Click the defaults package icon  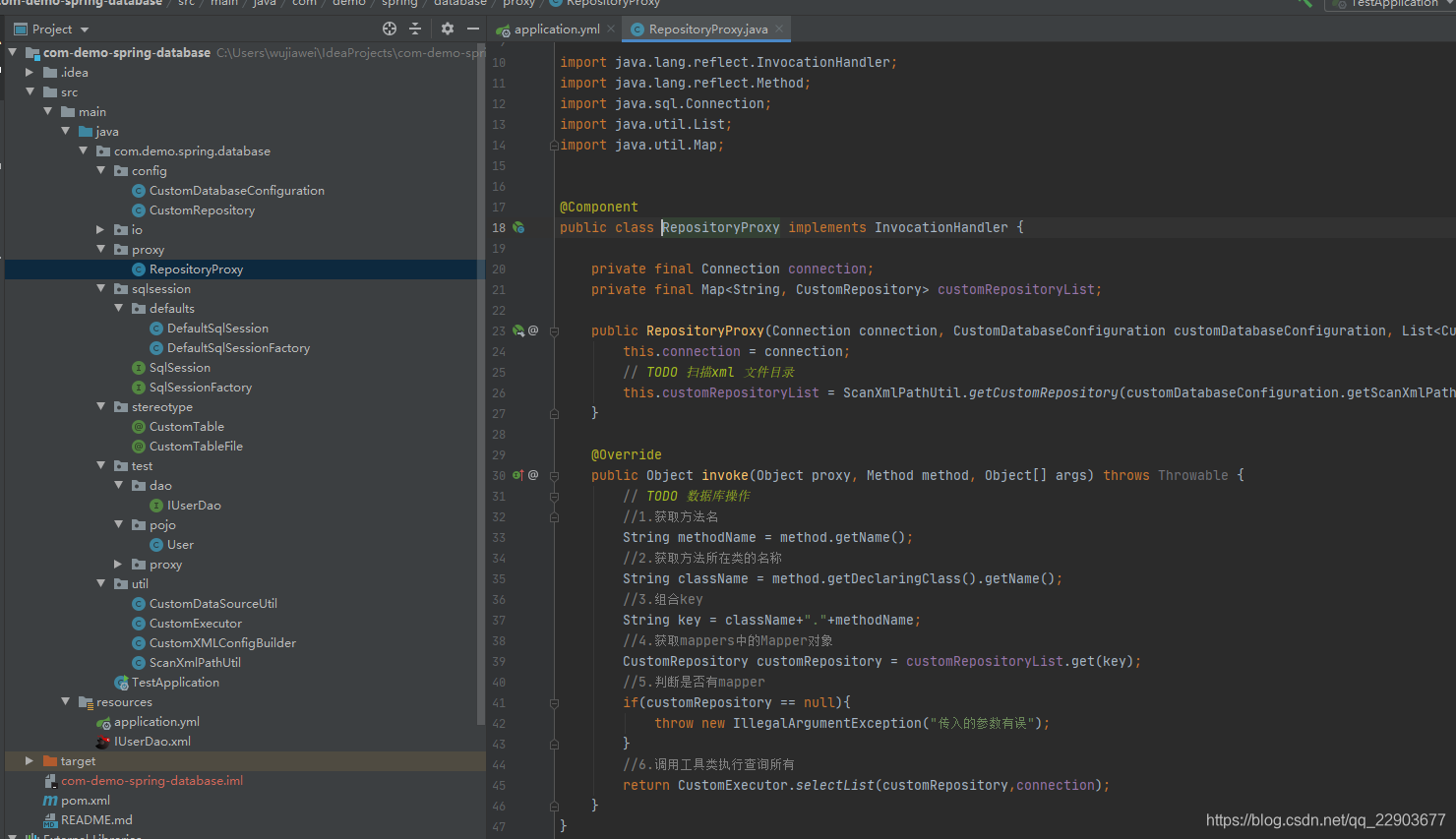click(139, 309)
